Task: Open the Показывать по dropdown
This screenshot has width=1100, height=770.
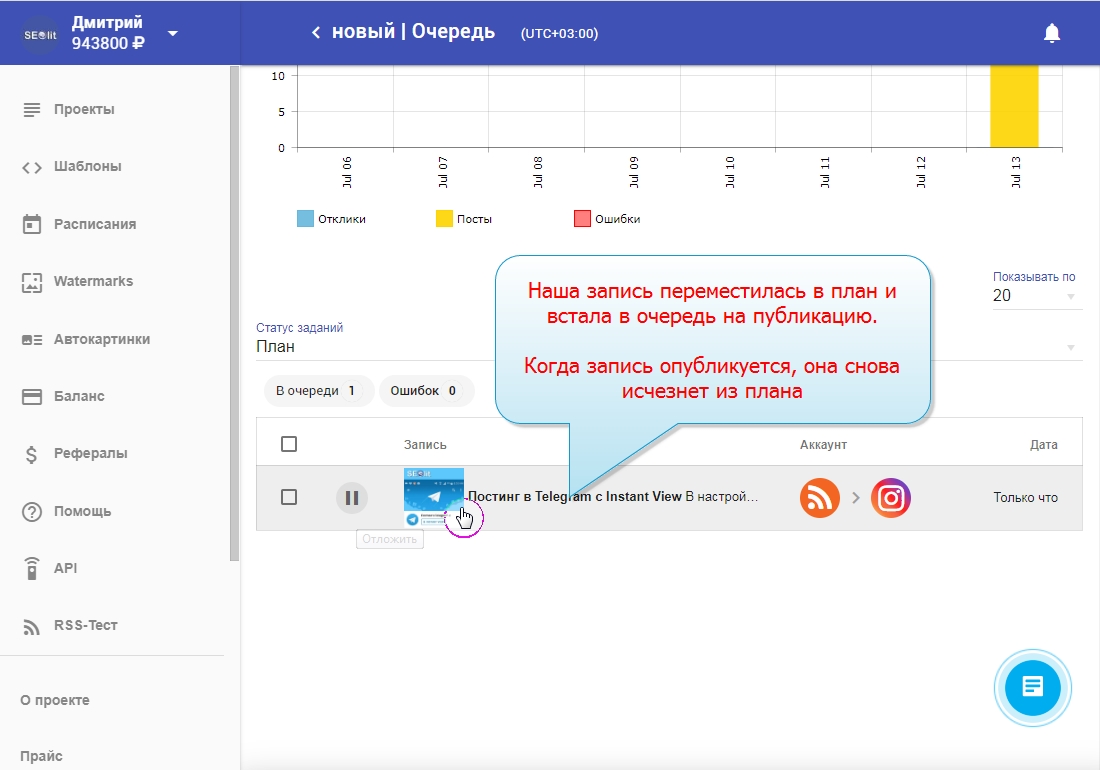Action: 1036,296
